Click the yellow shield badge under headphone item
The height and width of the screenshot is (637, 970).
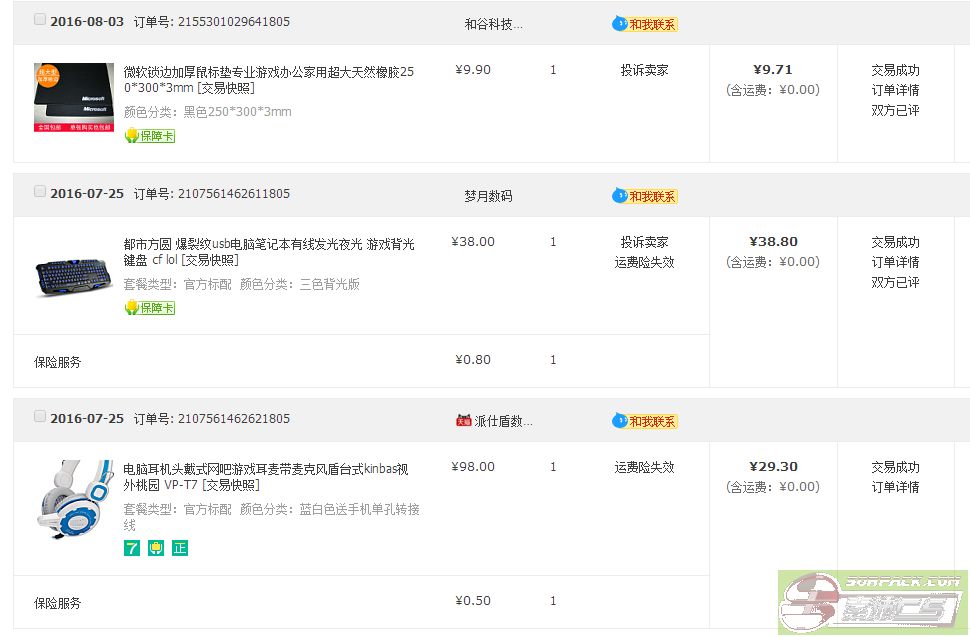pyautogui.click(x=156, y=548)
